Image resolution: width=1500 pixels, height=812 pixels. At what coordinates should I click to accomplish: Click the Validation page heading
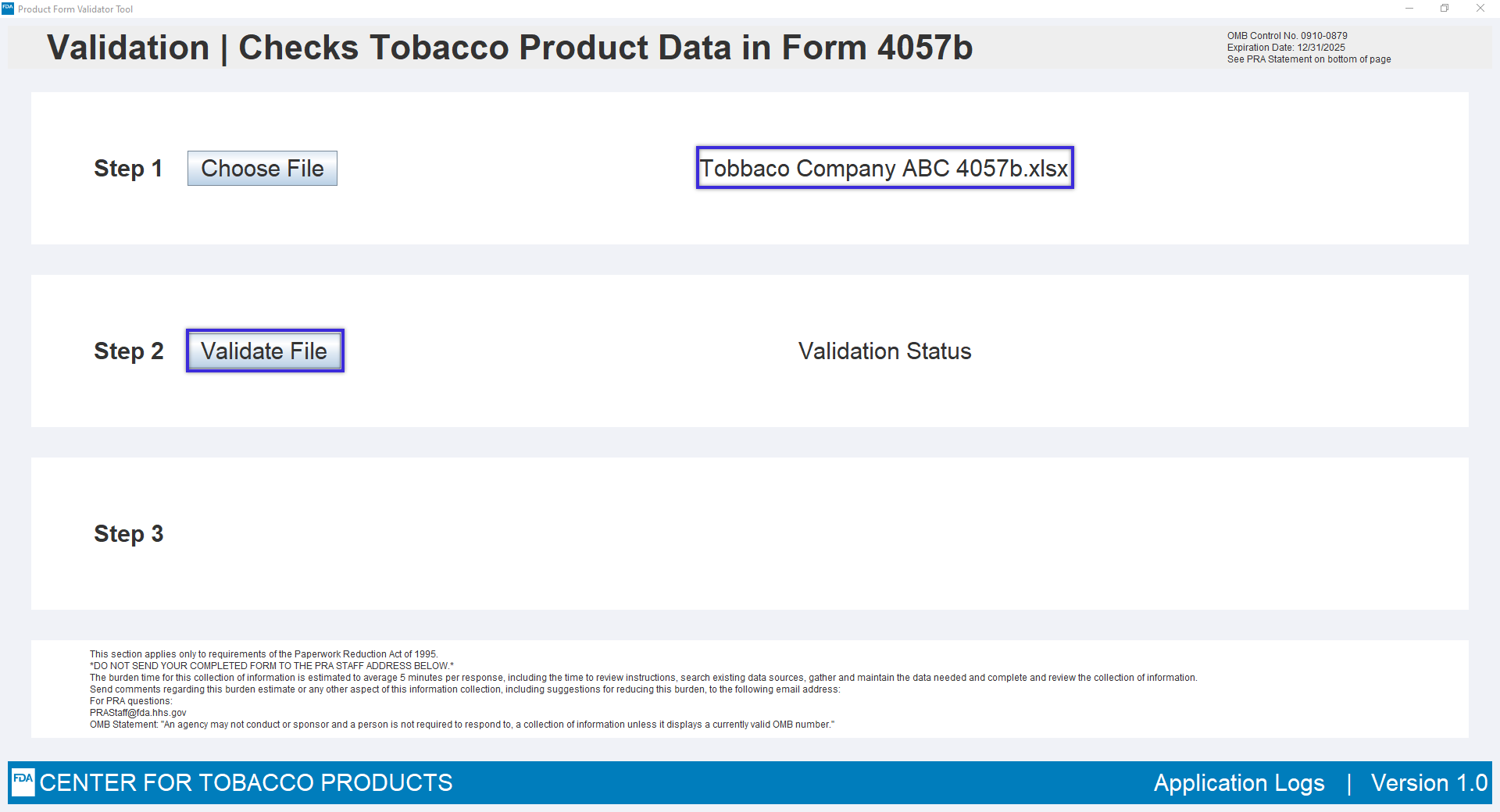(x=509, y=48)
